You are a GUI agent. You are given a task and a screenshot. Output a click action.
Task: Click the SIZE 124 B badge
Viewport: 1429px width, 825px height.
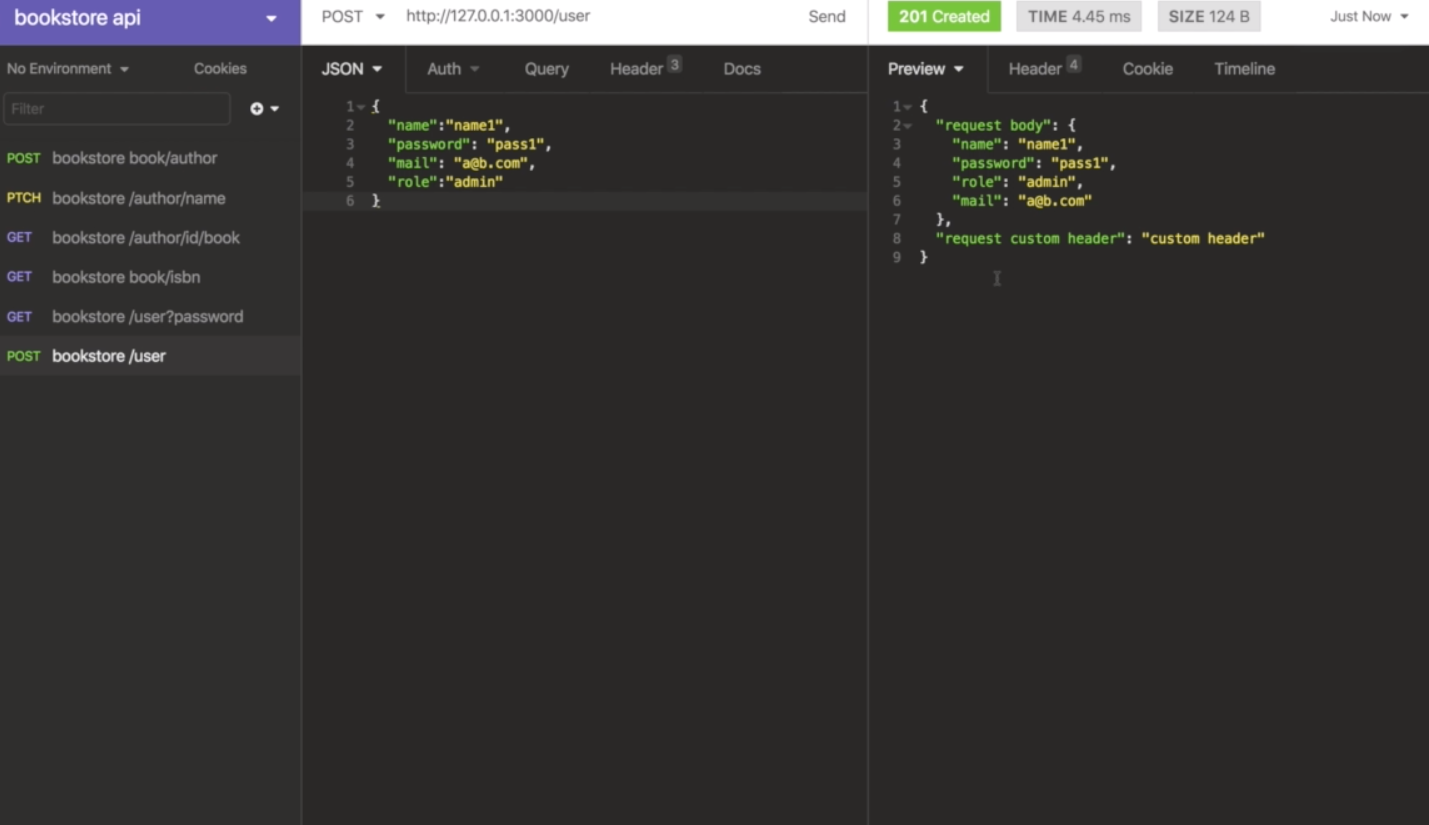pyautogui.click(x=1208, y=16)
